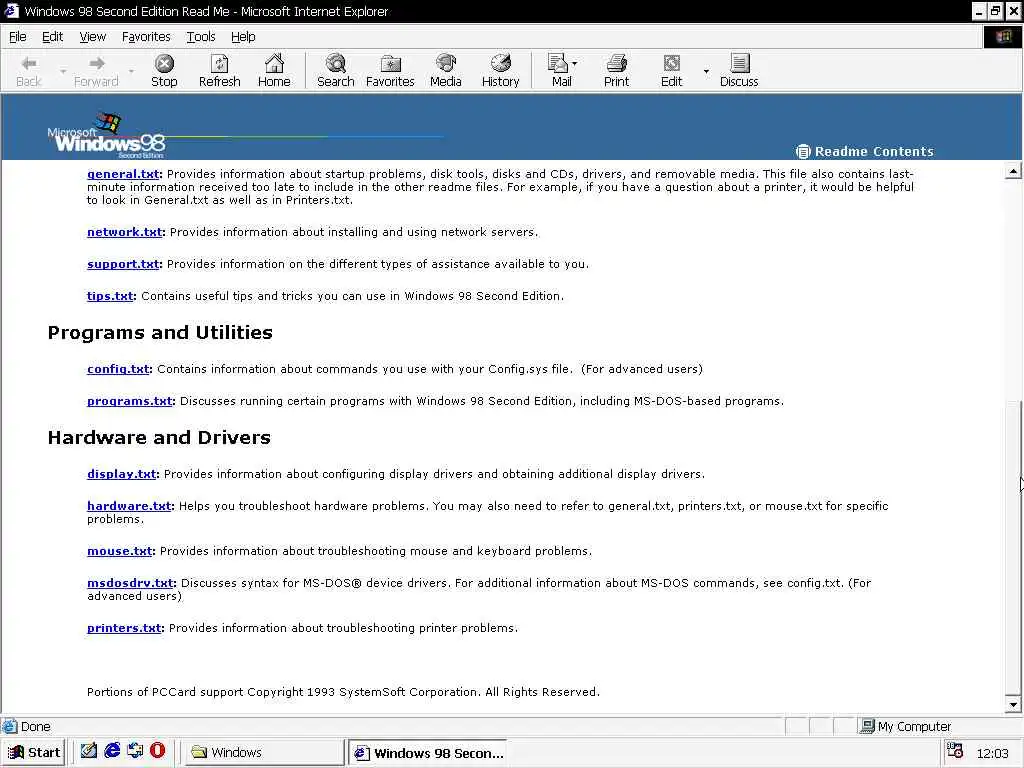Click the Programs and Utilities heading
Viewport: 1024px width, 768px height.
pyautogui.click(x=160, y=333)
